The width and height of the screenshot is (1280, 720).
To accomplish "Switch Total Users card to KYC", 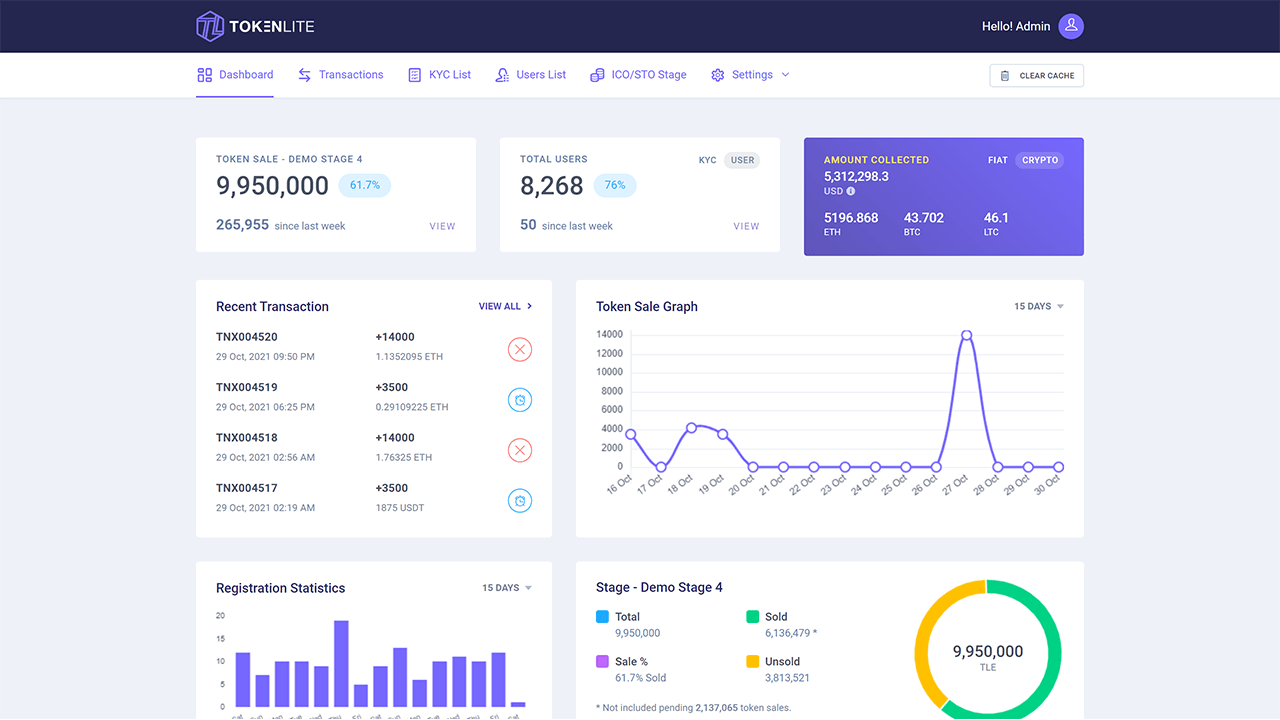I will [707, 160].
